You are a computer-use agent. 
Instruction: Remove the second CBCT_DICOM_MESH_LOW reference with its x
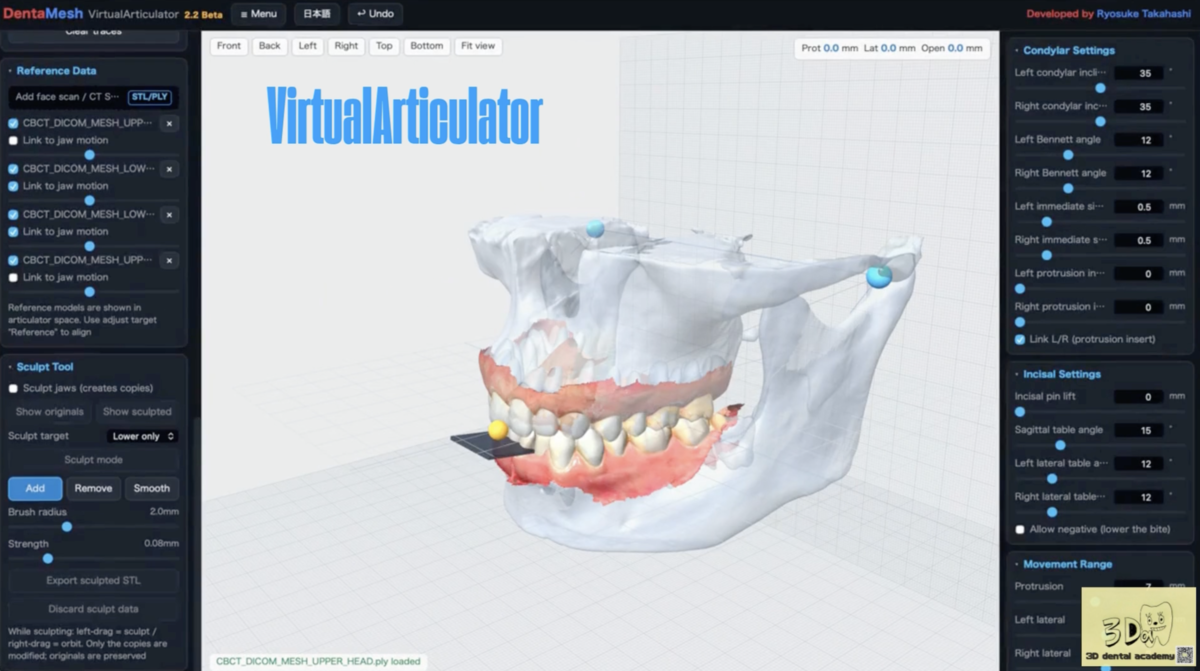tap(169, 215)
